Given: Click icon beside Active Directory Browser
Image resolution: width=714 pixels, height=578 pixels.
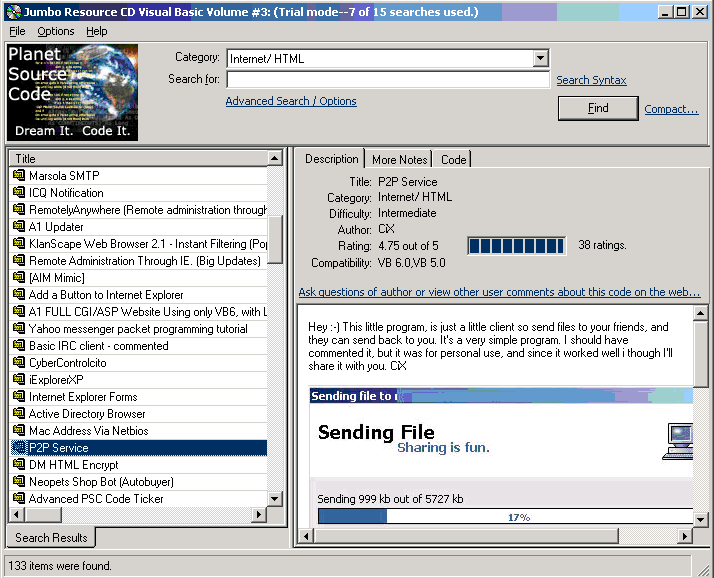Looking at the screenshot, I should pyautogui.click(x=19, y=413).
